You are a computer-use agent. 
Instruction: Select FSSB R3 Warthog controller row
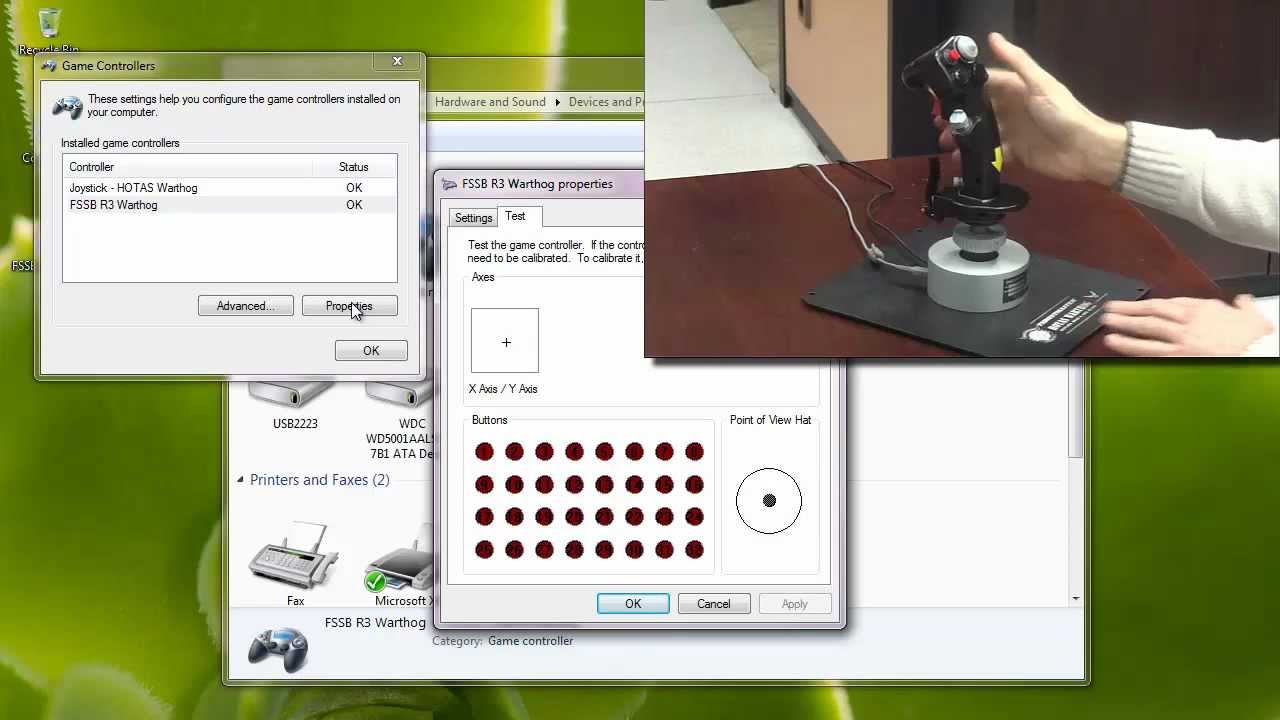tap(229, 205)
